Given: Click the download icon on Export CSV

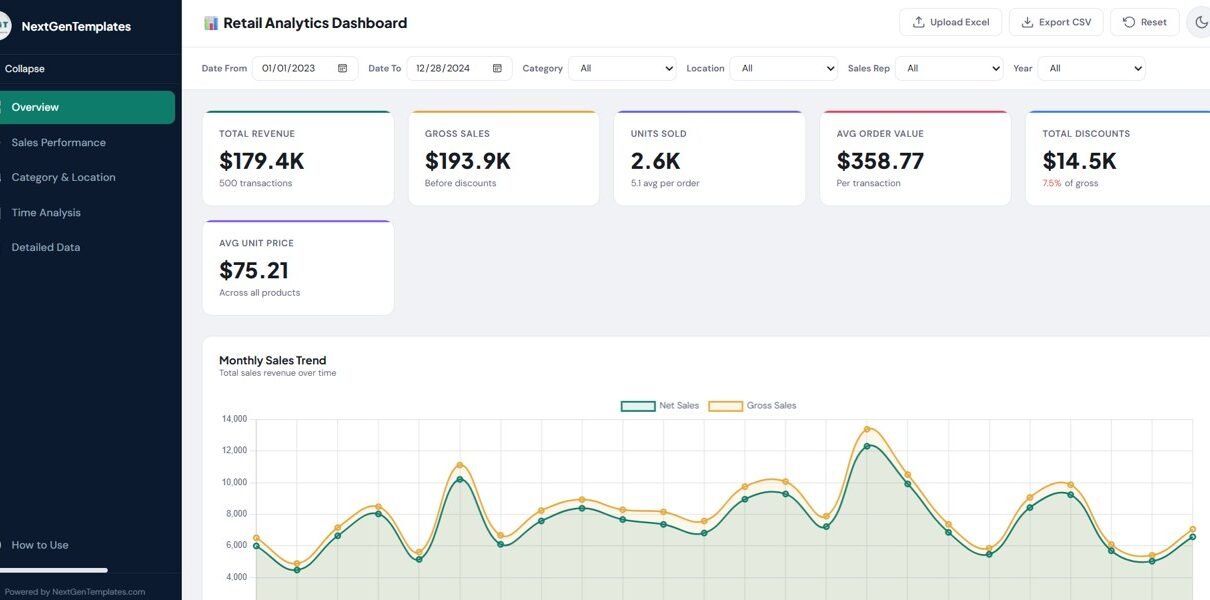Looking at the screenshot, I should point(1027,22).
